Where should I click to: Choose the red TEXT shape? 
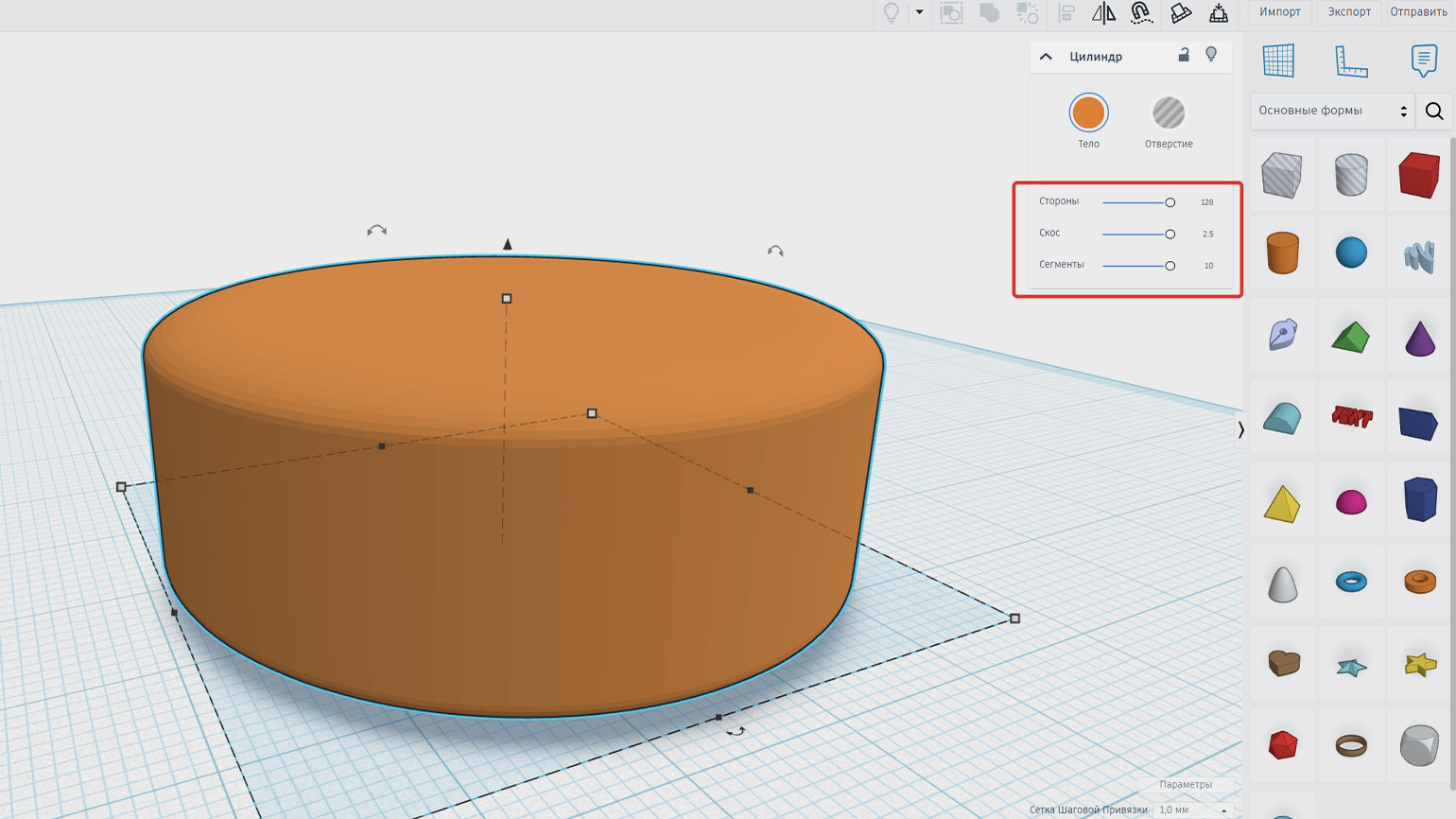(1351, 417)
